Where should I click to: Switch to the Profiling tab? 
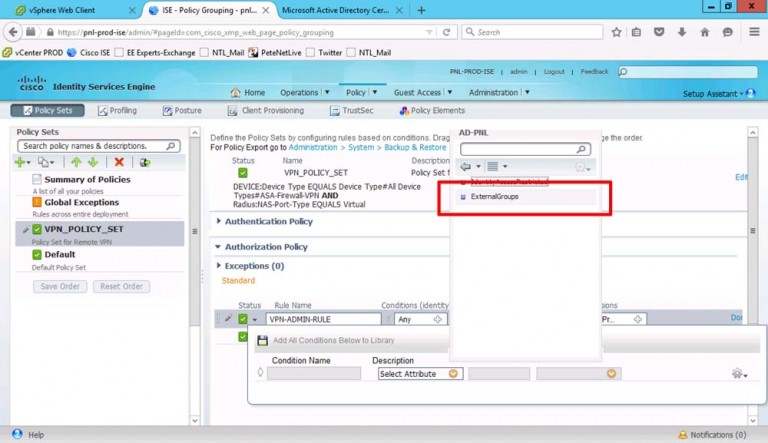click(117, 110)
